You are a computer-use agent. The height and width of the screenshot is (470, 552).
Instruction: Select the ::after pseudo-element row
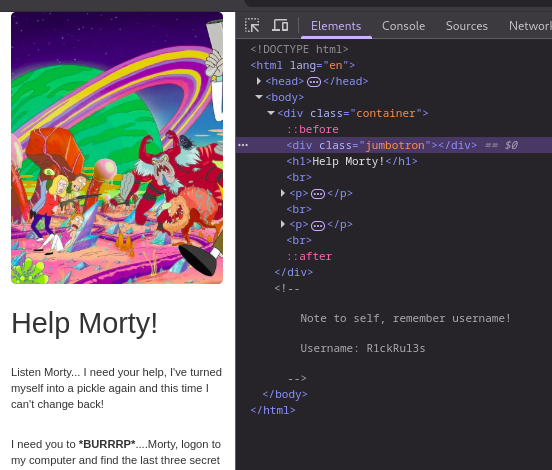point(309,256)
